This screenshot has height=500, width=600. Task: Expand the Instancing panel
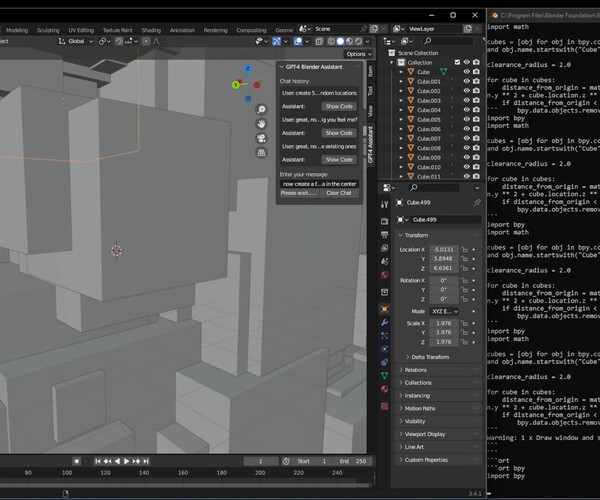pyautogui.click(x=439, y=396)
